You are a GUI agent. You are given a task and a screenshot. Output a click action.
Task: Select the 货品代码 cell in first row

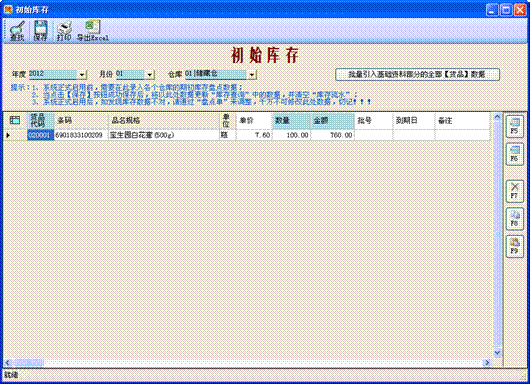coord(41,135)
